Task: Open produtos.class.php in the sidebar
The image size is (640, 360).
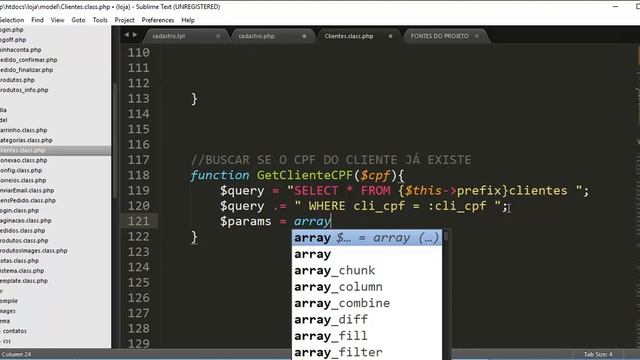Action: coord(24,240)
